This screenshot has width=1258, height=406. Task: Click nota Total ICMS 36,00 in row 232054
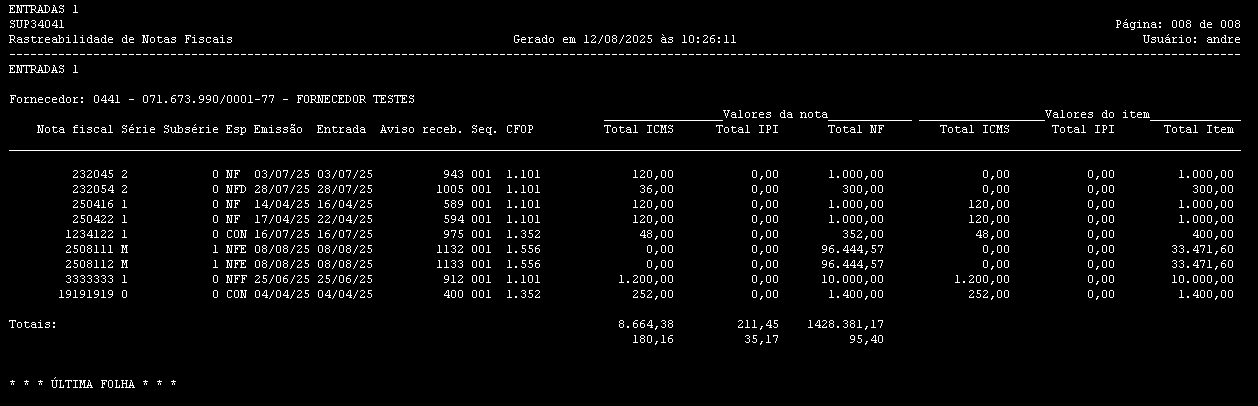(657, 189)
